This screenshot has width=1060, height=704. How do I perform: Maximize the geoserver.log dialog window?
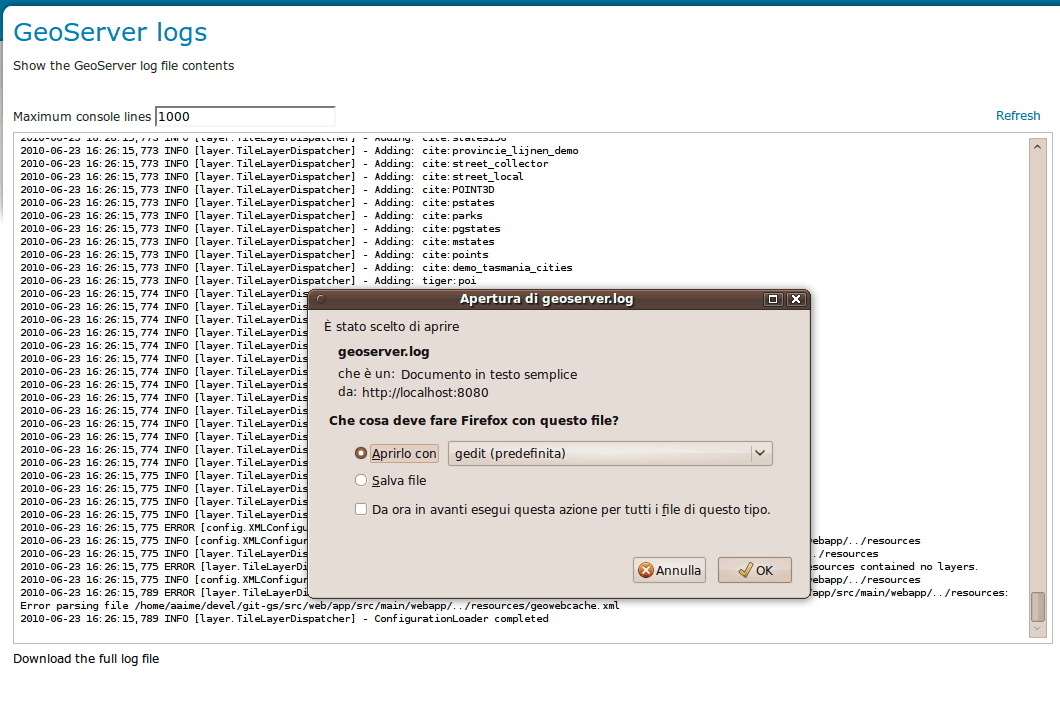[773, 299]
